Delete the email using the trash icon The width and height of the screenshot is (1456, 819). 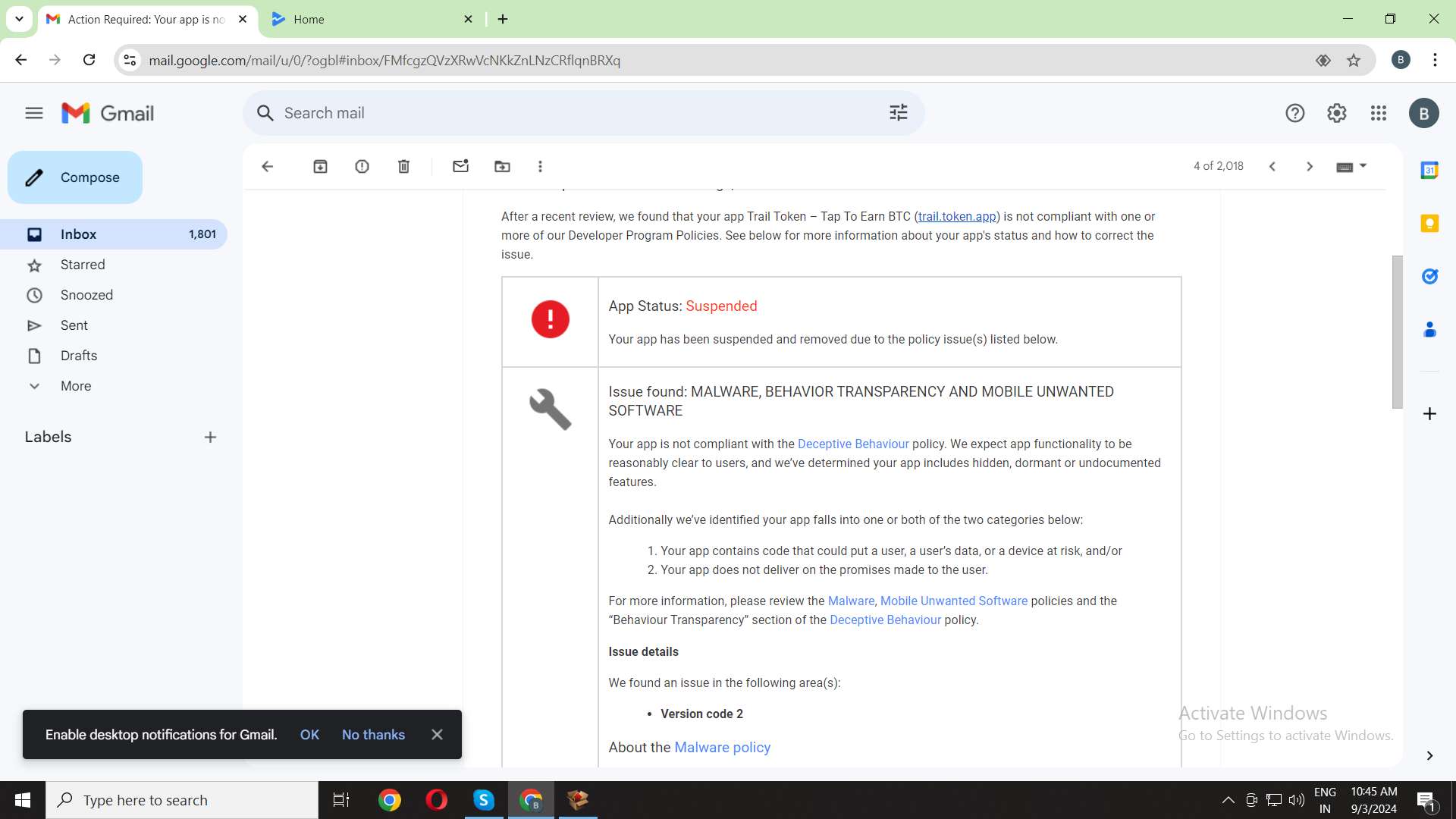pos(403,166)
